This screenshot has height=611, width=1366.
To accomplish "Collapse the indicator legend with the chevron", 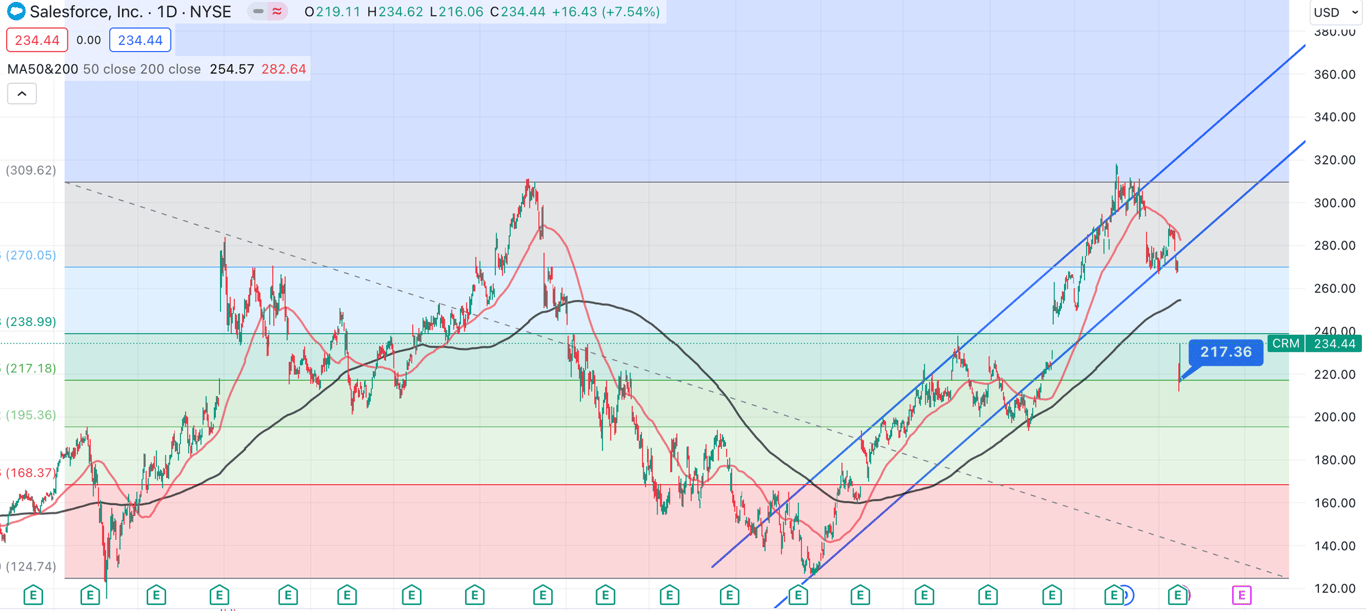I will point(22,94).
